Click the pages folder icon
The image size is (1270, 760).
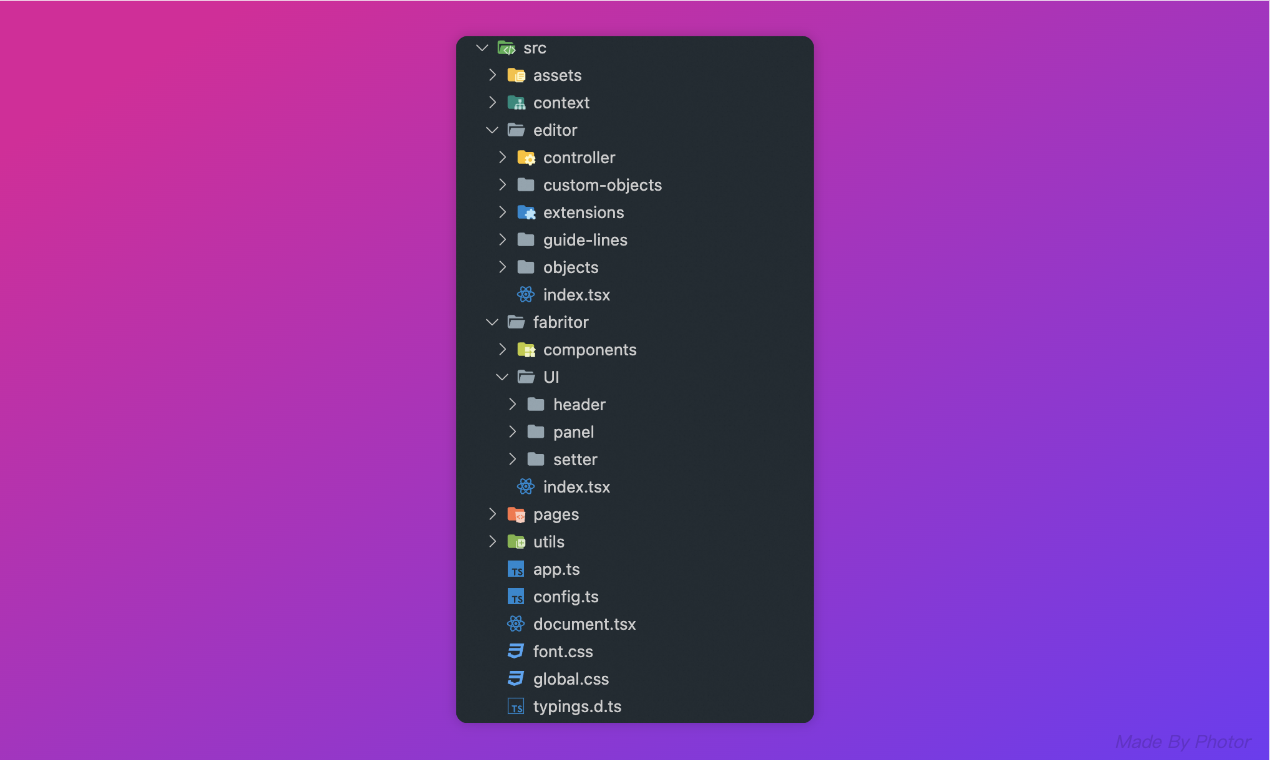click(516, 514)
